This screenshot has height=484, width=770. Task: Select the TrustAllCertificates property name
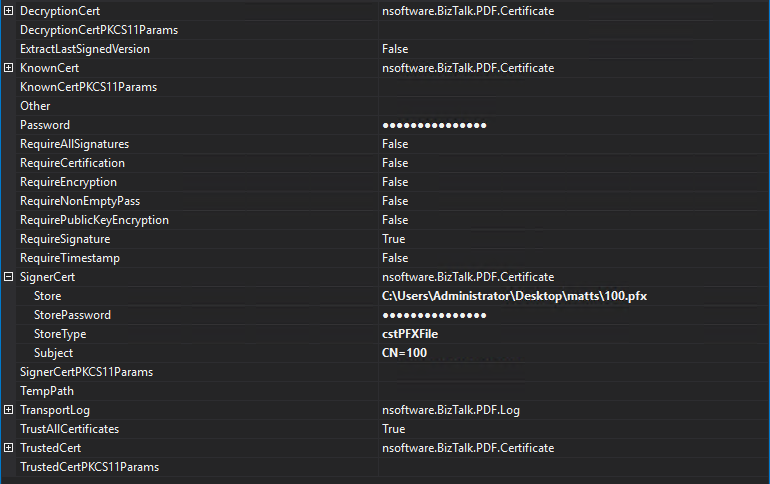pos(69,429)
